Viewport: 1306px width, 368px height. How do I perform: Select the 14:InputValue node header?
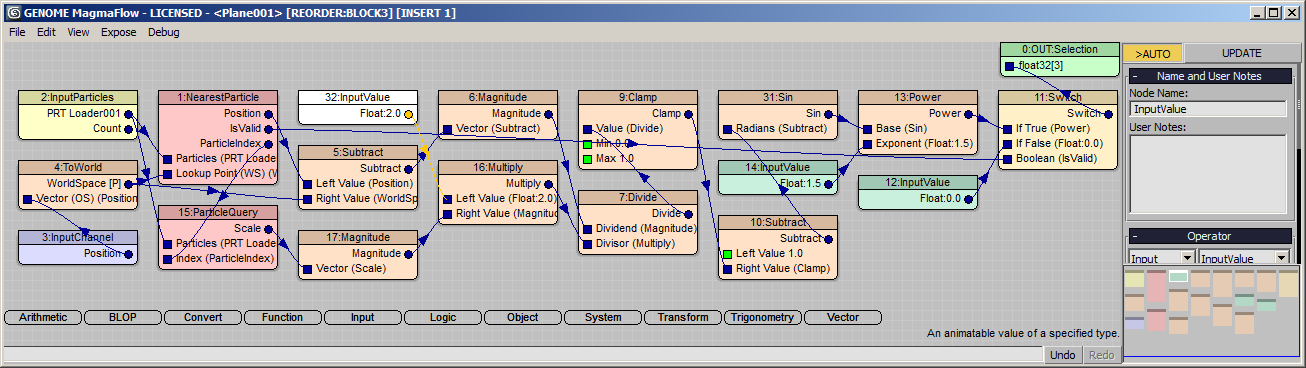pyautogui.click(x=778, y=168)
